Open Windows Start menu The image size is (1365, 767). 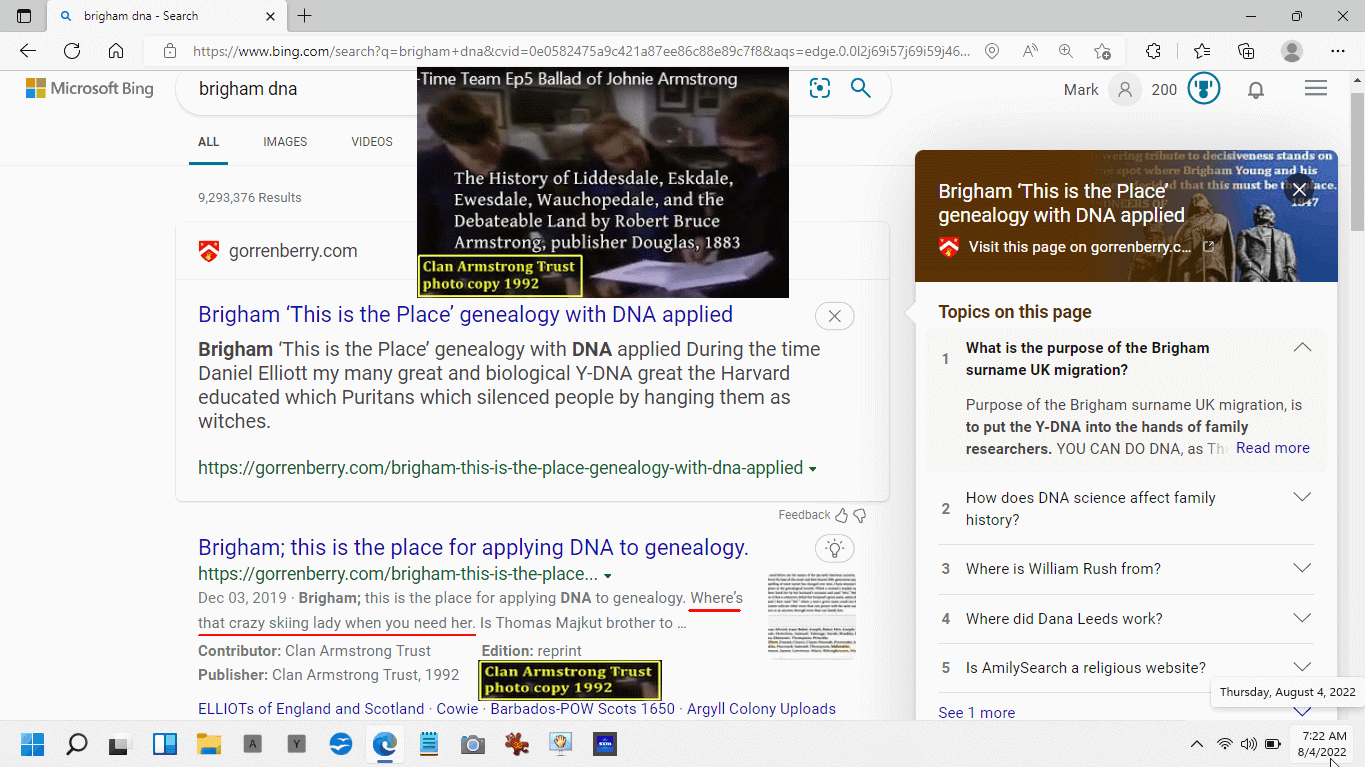(32, 744)
